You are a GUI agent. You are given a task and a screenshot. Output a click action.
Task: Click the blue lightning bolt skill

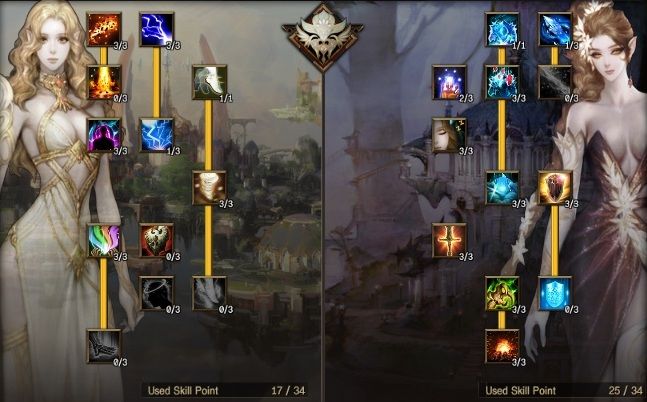[157, 30]
